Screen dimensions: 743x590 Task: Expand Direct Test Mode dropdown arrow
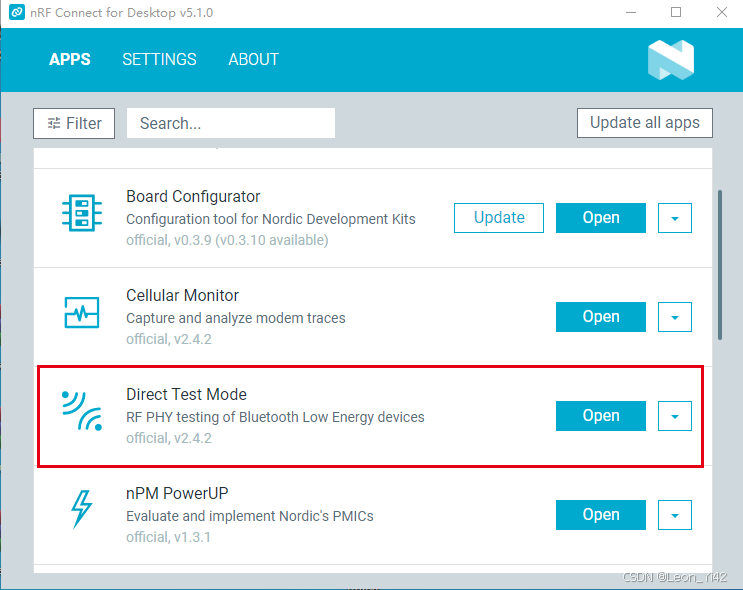[x=675, y=416]
